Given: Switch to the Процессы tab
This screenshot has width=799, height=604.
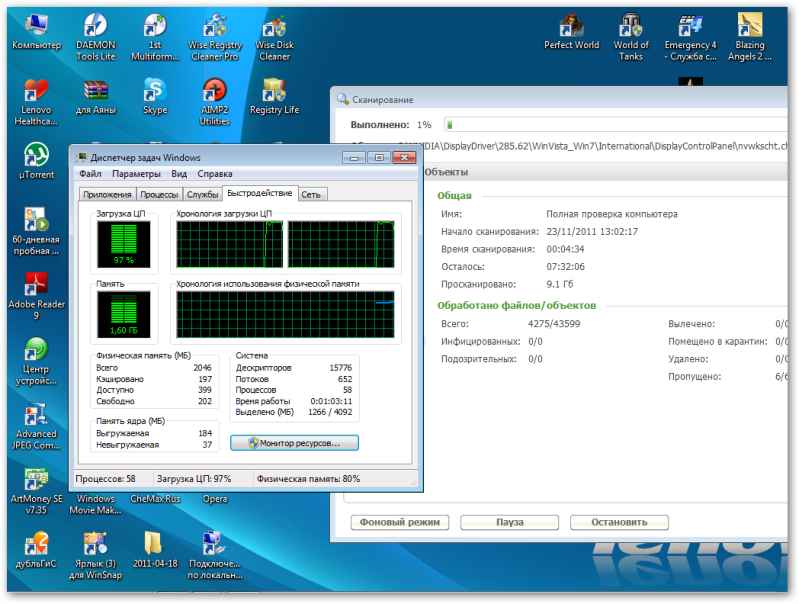Looking at the screenshot, I should click(160, 194).
